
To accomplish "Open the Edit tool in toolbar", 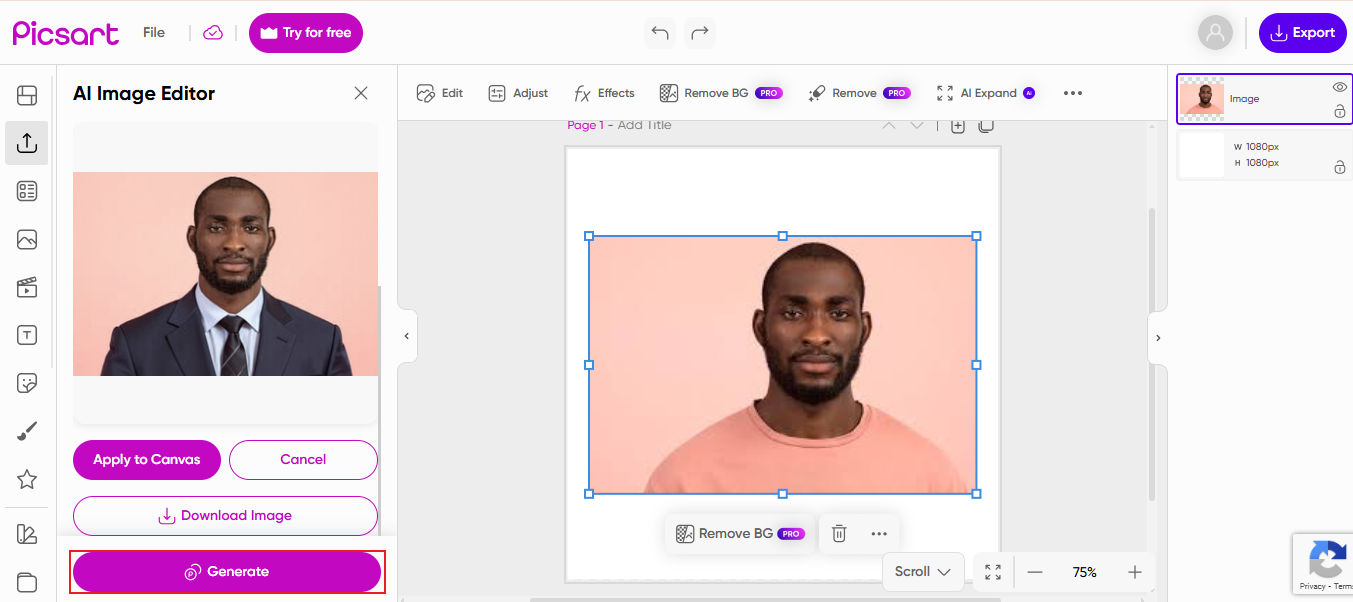I will [440, 93].
